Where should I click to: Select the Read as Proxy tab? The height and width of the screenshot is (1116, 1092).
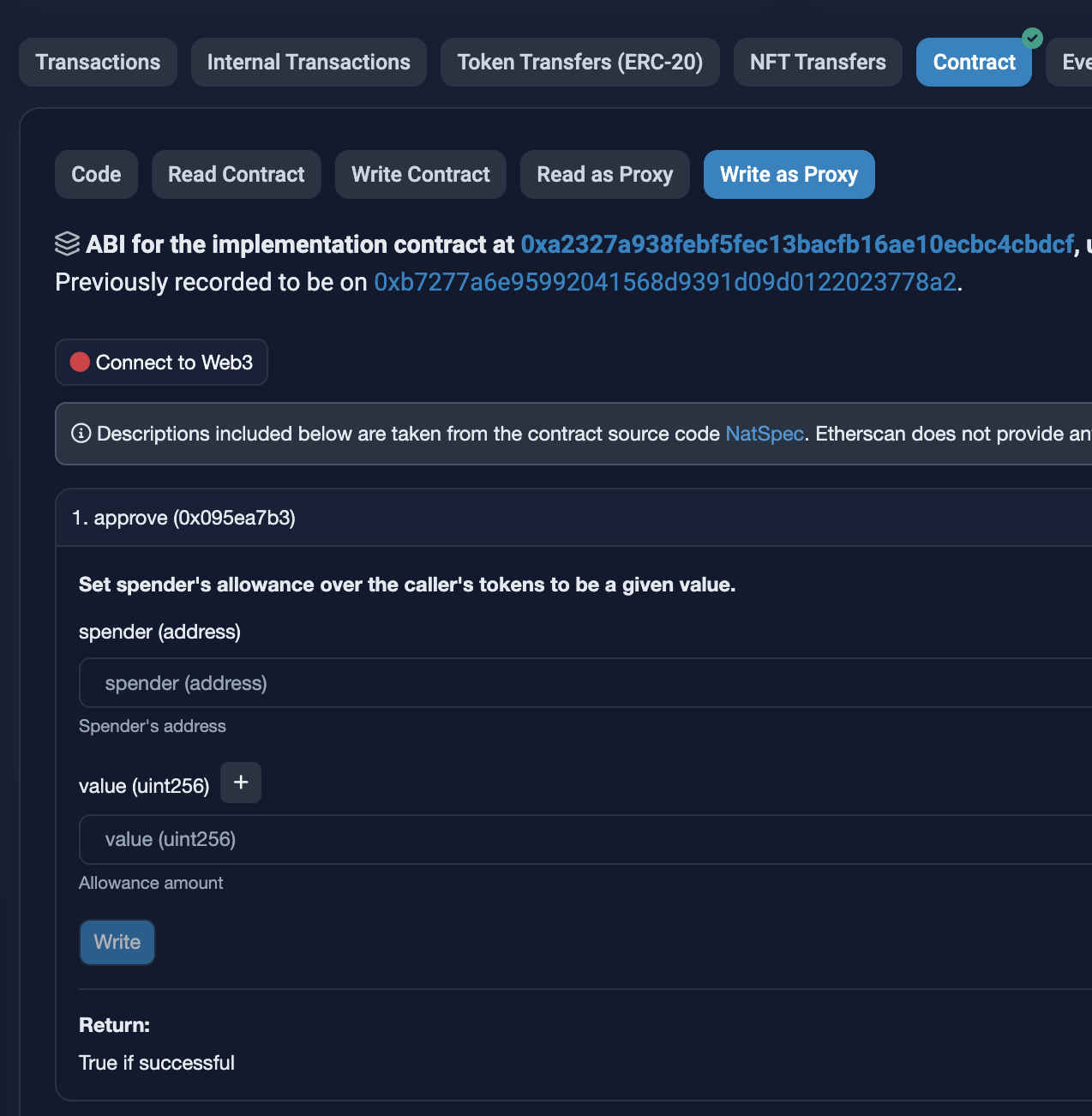click(x=604, y=174)
